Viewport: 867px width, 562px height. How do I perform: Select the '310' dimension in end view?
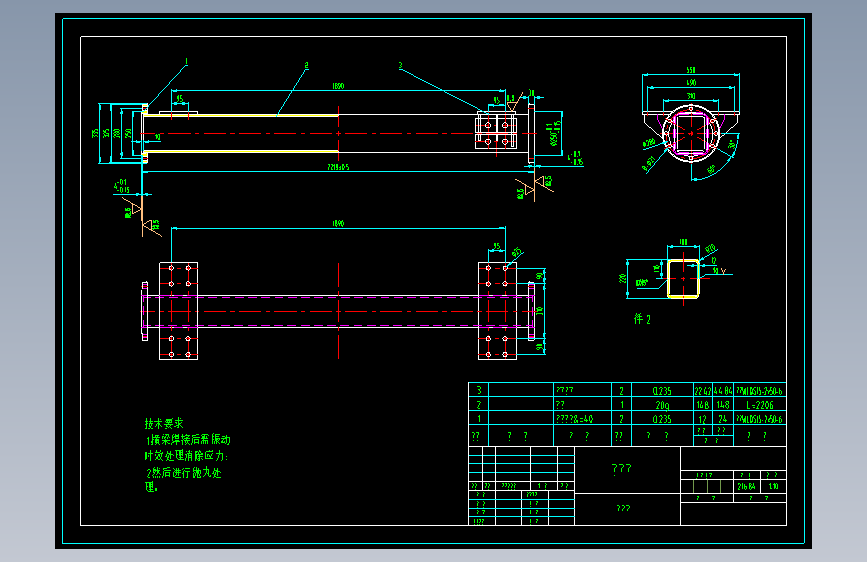click(x=691, y=96)
